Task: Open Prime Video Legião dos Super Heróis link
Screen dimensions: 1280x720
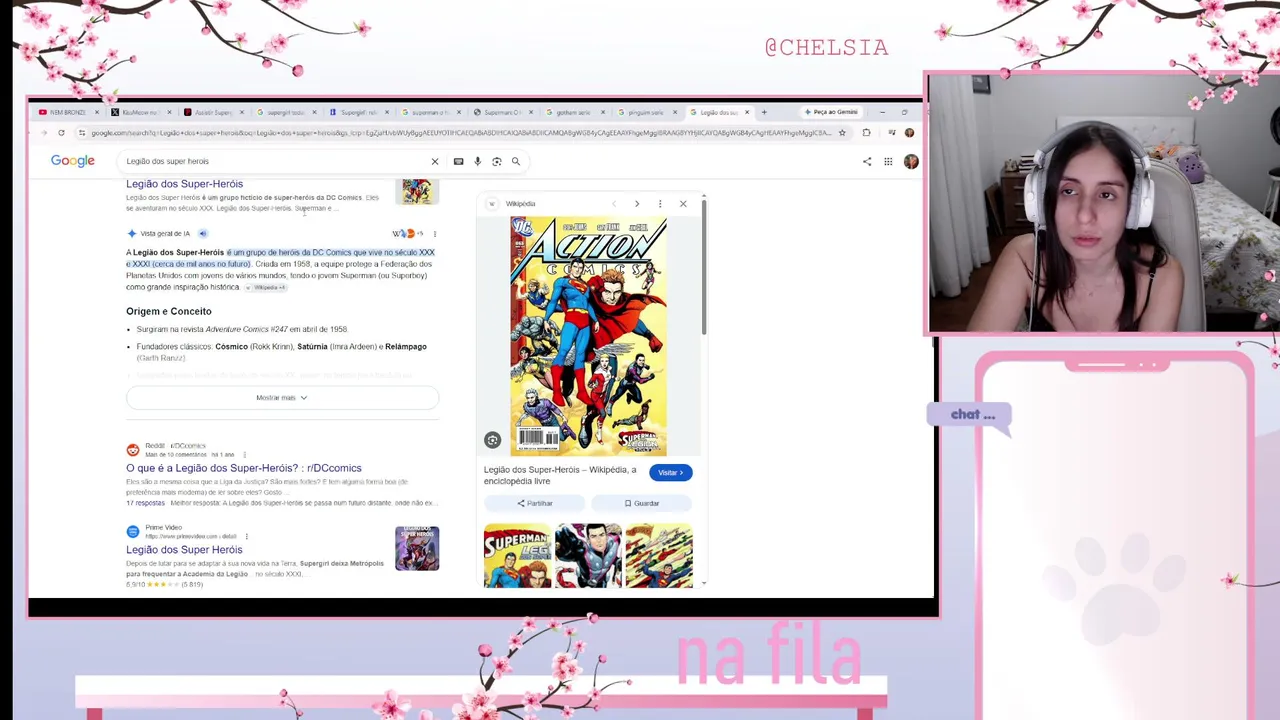Action: point(184,550)
